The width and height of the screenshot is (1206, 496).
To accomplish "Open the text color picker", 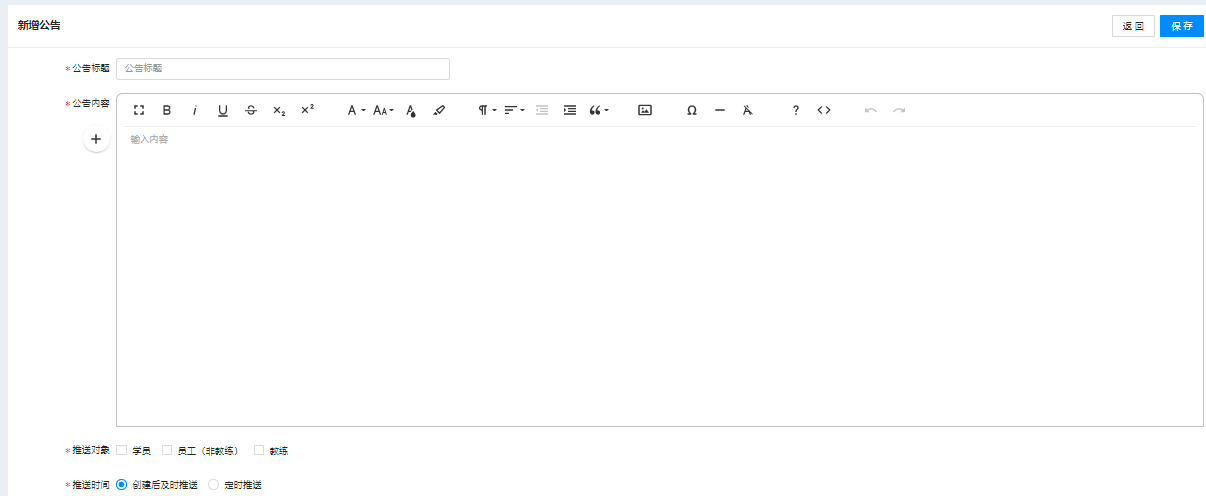I will point(411,110).
